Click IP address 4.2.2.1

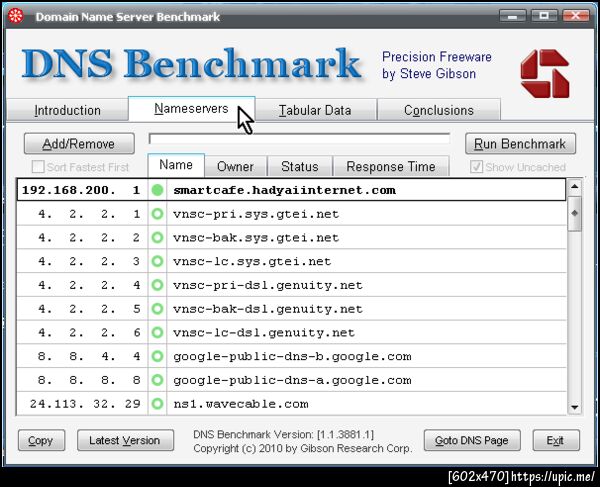[x=89, y=214]
